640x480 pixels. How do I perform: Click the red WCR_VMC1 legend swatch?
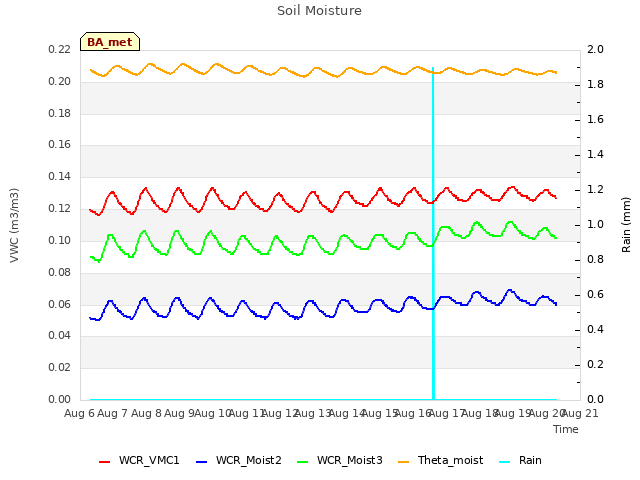pos(104,462)
